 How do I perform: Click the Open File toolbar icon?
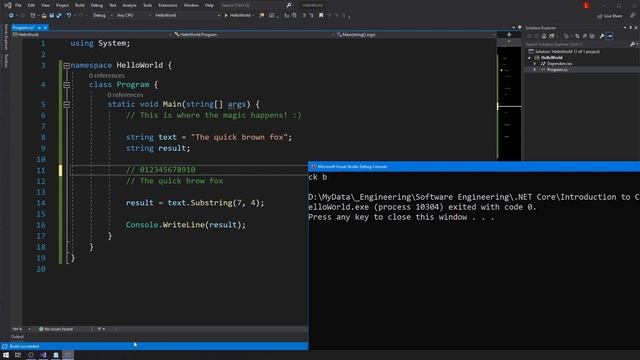(x=44, y=16)
